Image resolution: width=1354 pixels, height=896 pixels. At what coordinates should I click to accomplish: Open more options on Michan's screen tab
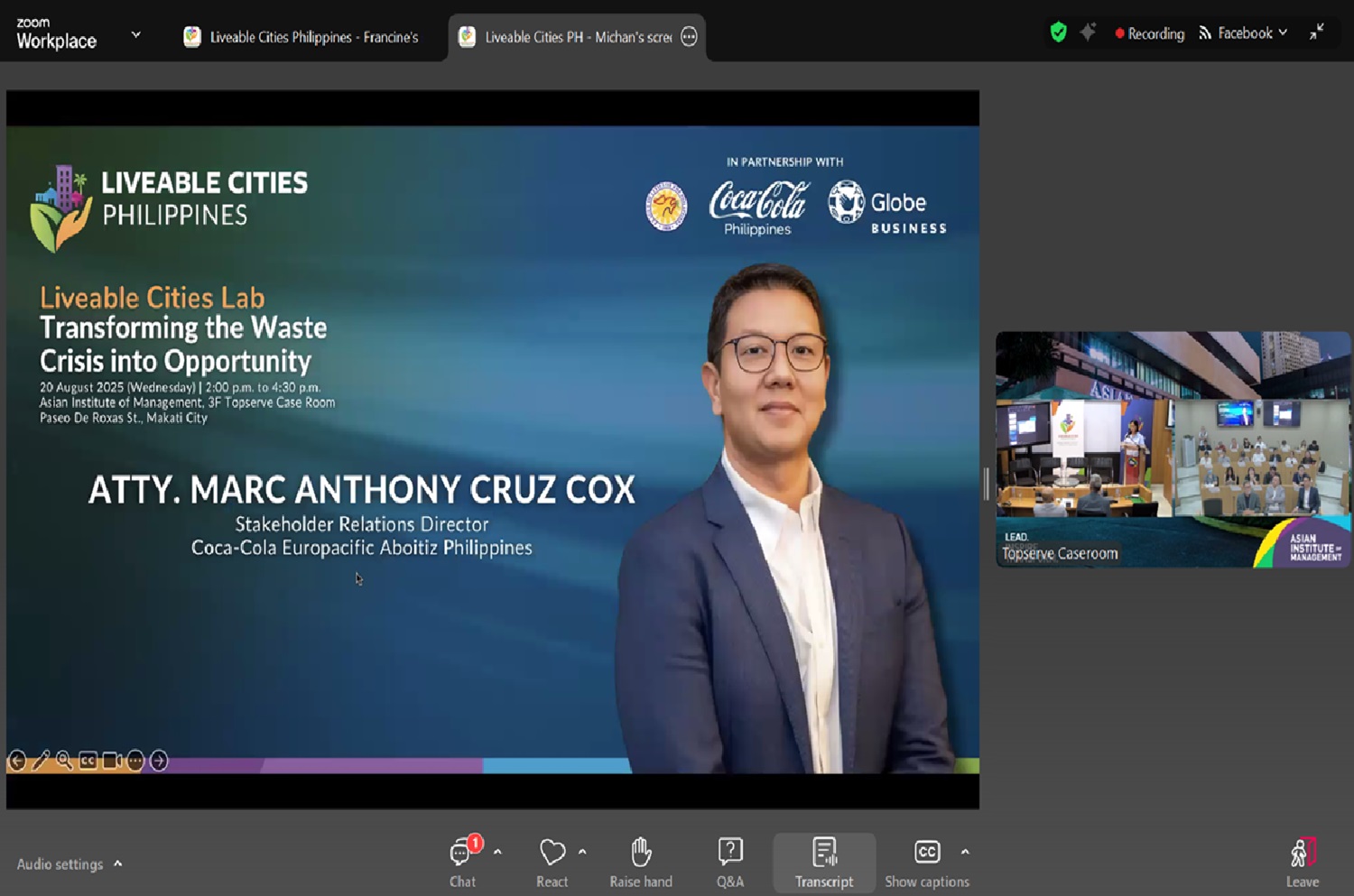click(689, 37)
